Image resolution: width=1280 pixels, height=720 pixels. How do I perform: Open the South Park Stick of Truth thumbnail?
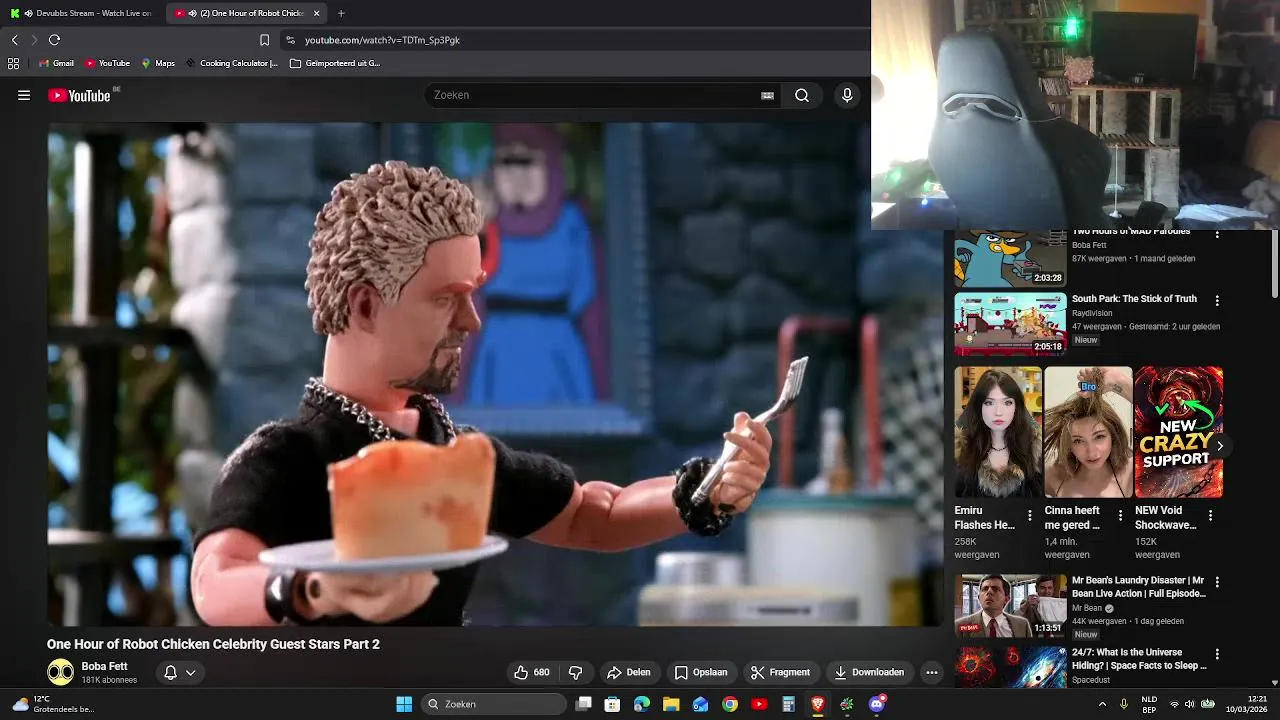1010,324
